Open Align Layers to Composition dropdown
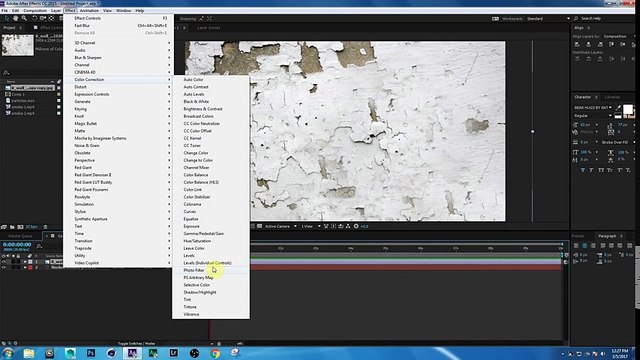The width and height of the screenshot is (640, 360). (618, 36)
